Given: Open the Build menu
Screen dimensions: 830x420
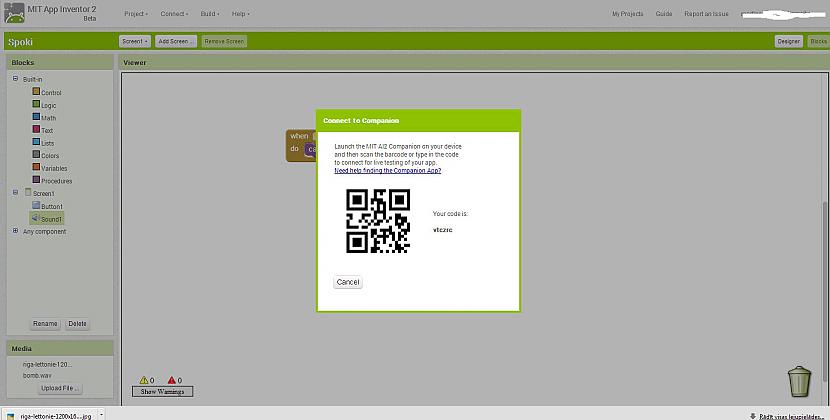Looking at the screenshot, I should (210, 14).
